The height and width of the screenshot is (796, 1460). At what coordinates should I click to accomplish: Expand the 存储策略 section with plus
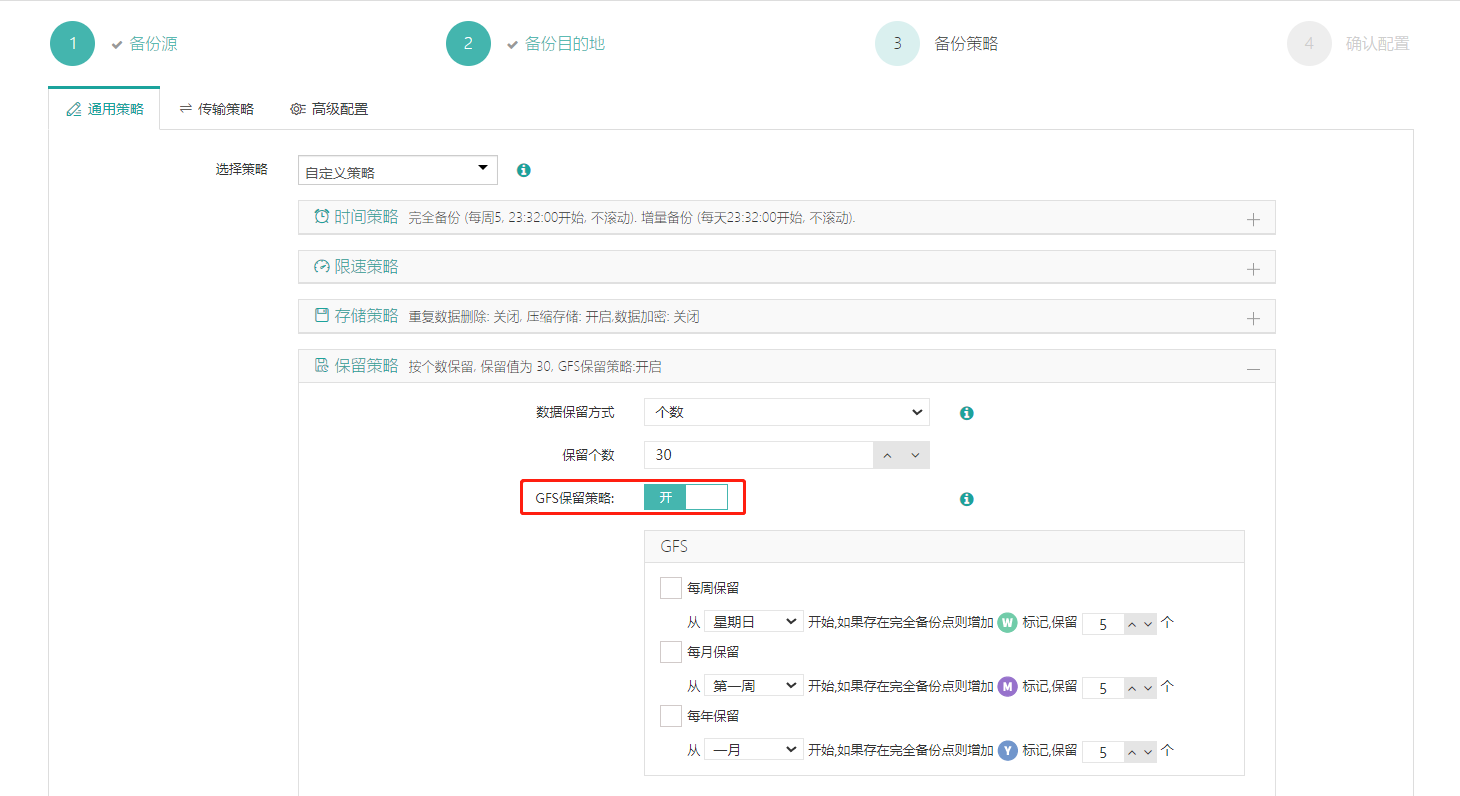[1253, 318]
